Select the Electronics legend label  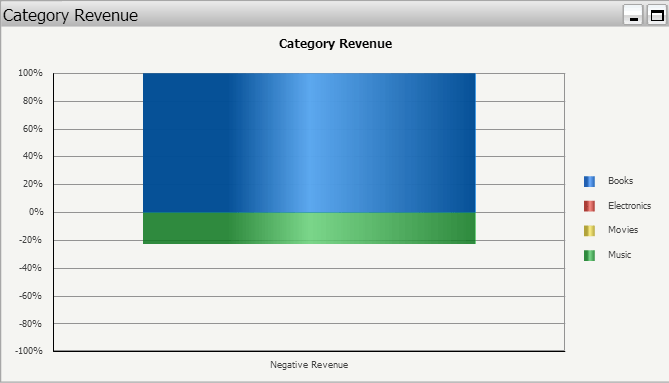pyautogui.click(x=629, y=206)
